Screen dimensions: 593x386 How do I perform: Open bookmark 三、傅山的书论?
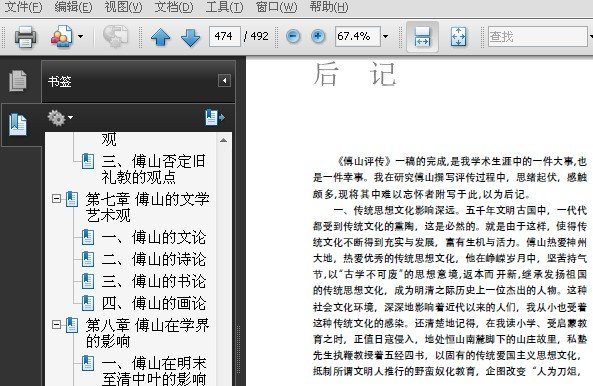tap(154, 281)
